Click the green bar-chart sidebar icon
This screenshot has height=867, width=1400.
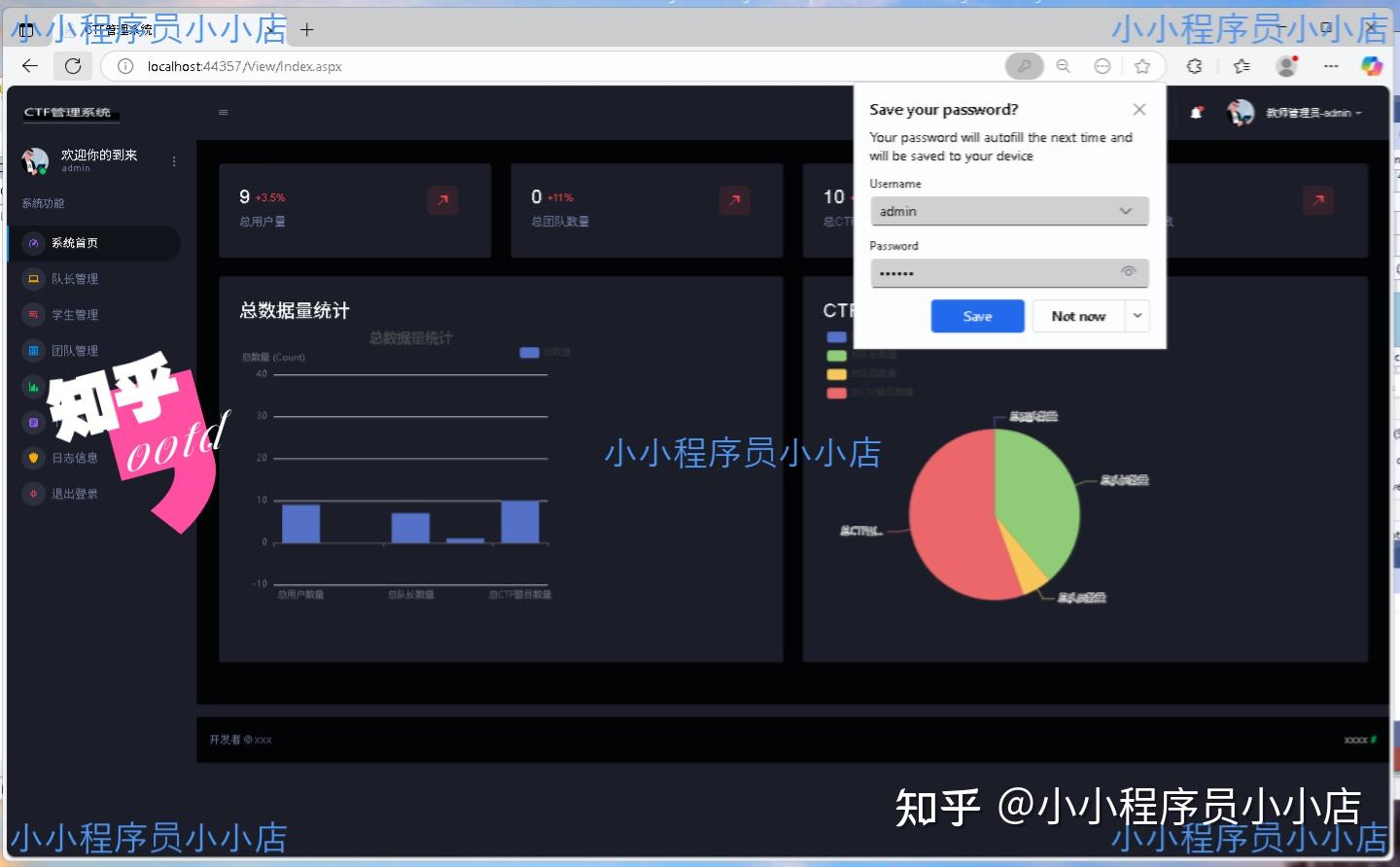pos(33,387)
